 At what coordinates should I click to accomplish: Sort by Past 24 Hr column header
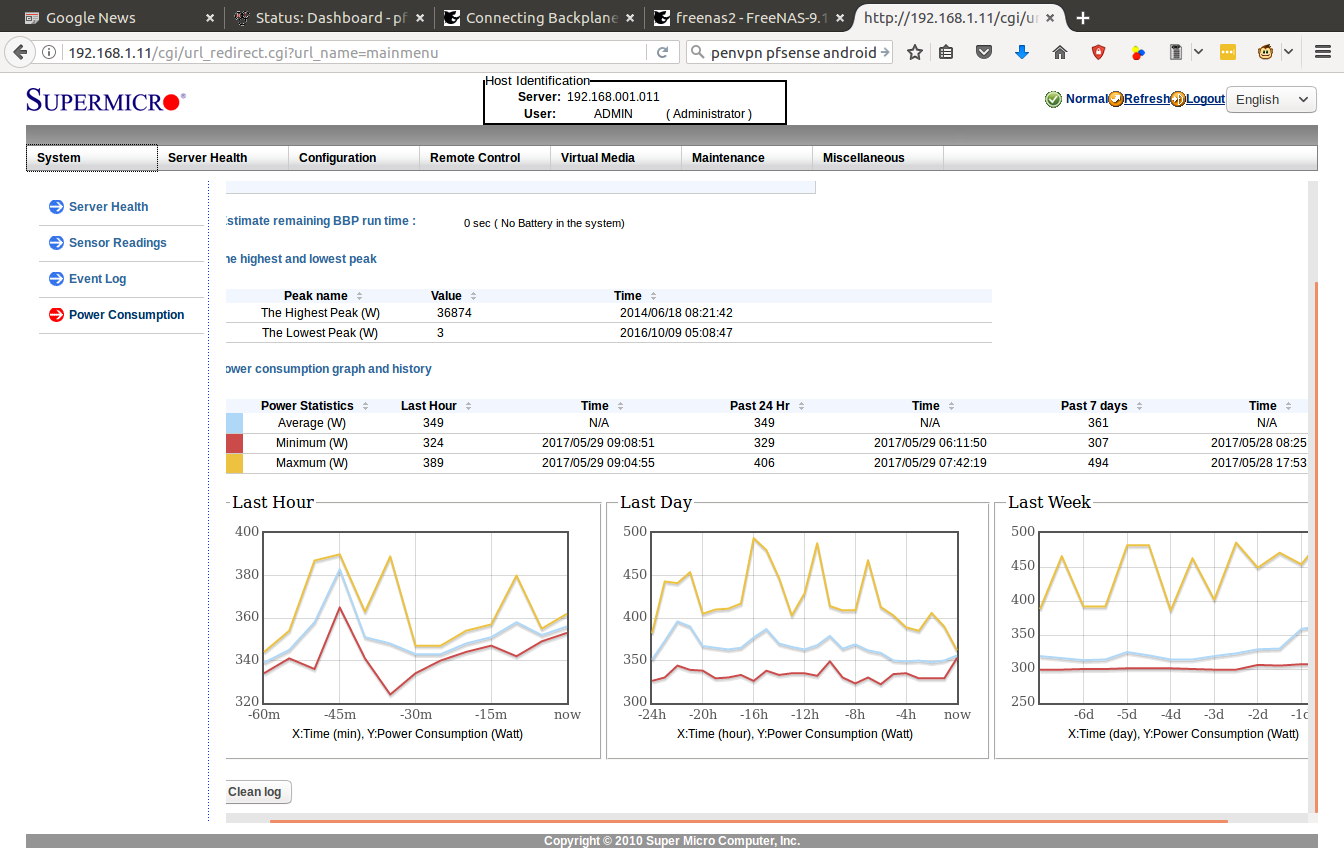767,406
